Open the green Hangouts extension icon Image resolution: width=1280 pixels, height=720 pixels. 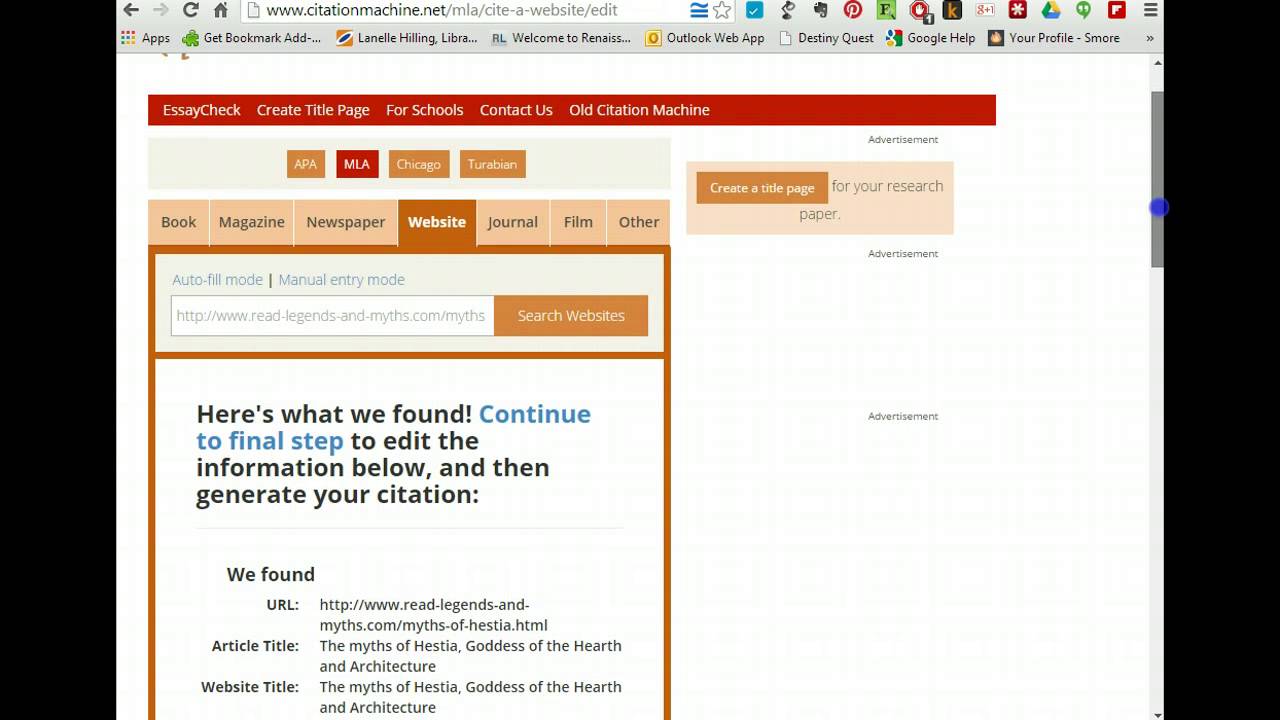pos(1084,10)
